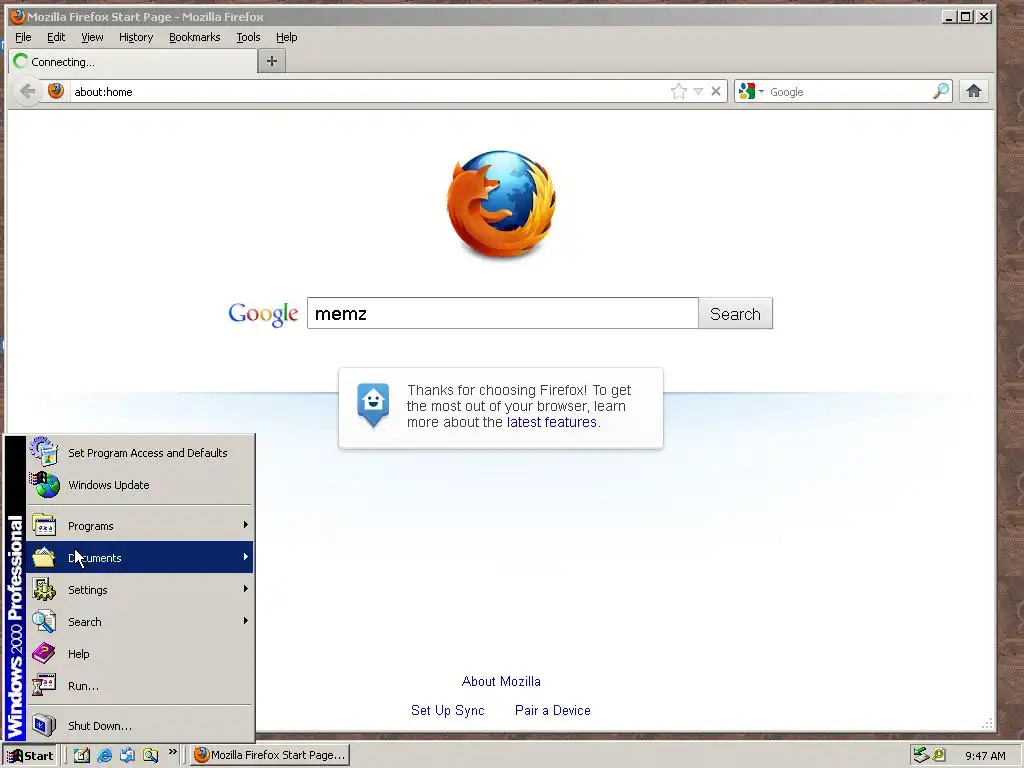
Task: Open the About Mozilla link
Action: click(501, 681)
